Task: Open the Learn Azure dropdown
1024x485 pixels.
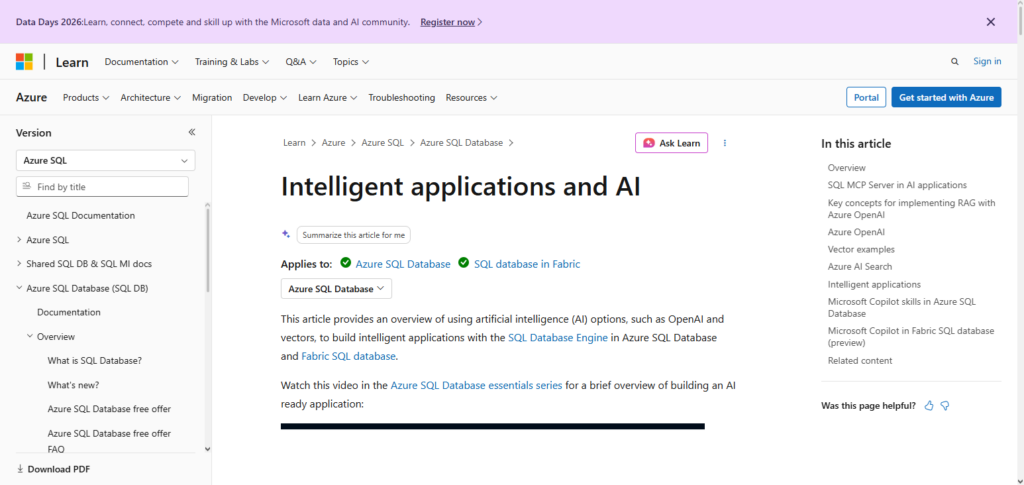Action: (x=327, y=98)
